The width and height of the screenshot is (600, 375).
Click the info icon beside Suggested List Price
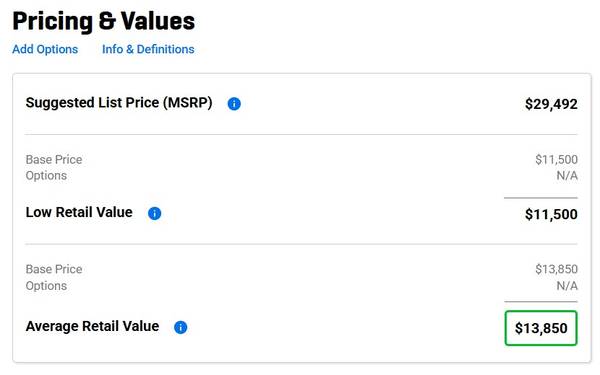point(234,104)
